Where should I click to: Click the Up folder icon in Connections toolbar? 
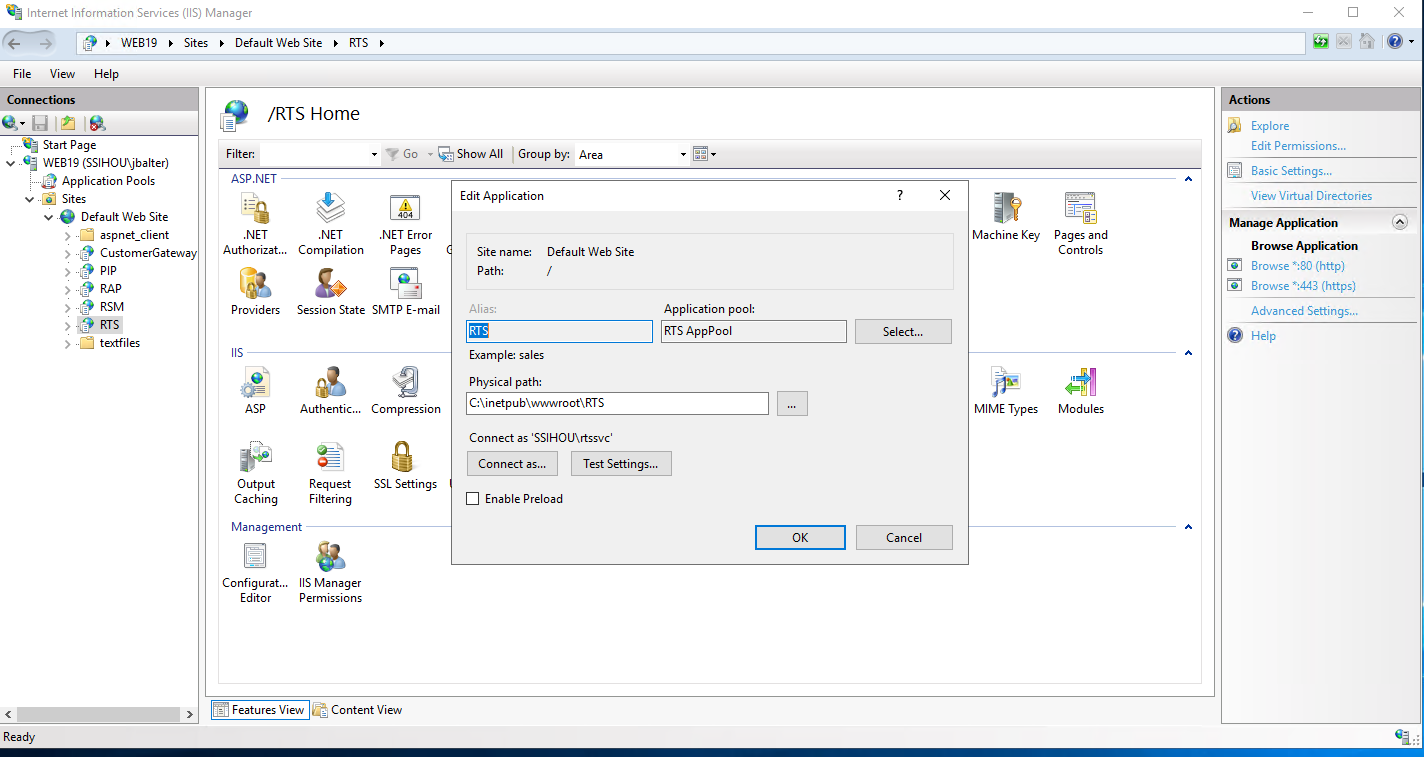click(68, 123)
